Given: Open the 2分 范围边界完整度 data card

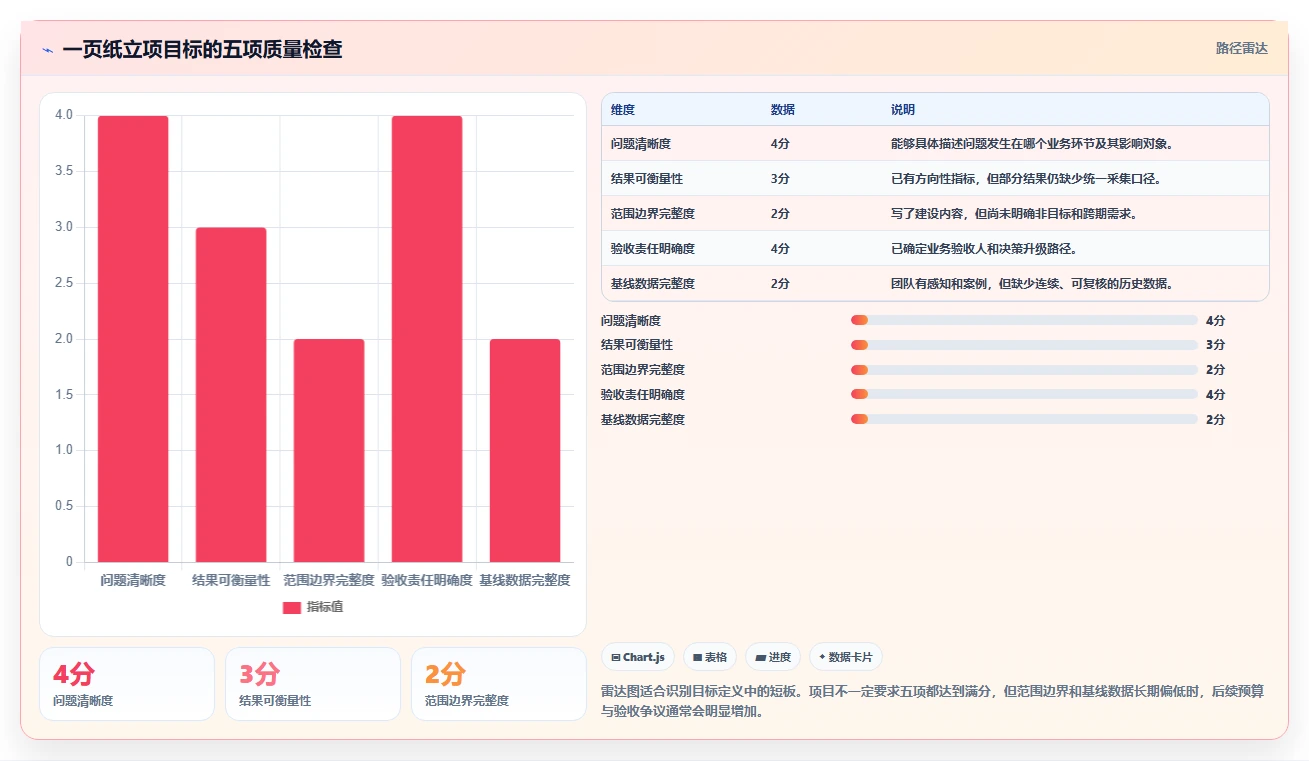Looking at the screenshot, I should (x=499, y=684).
